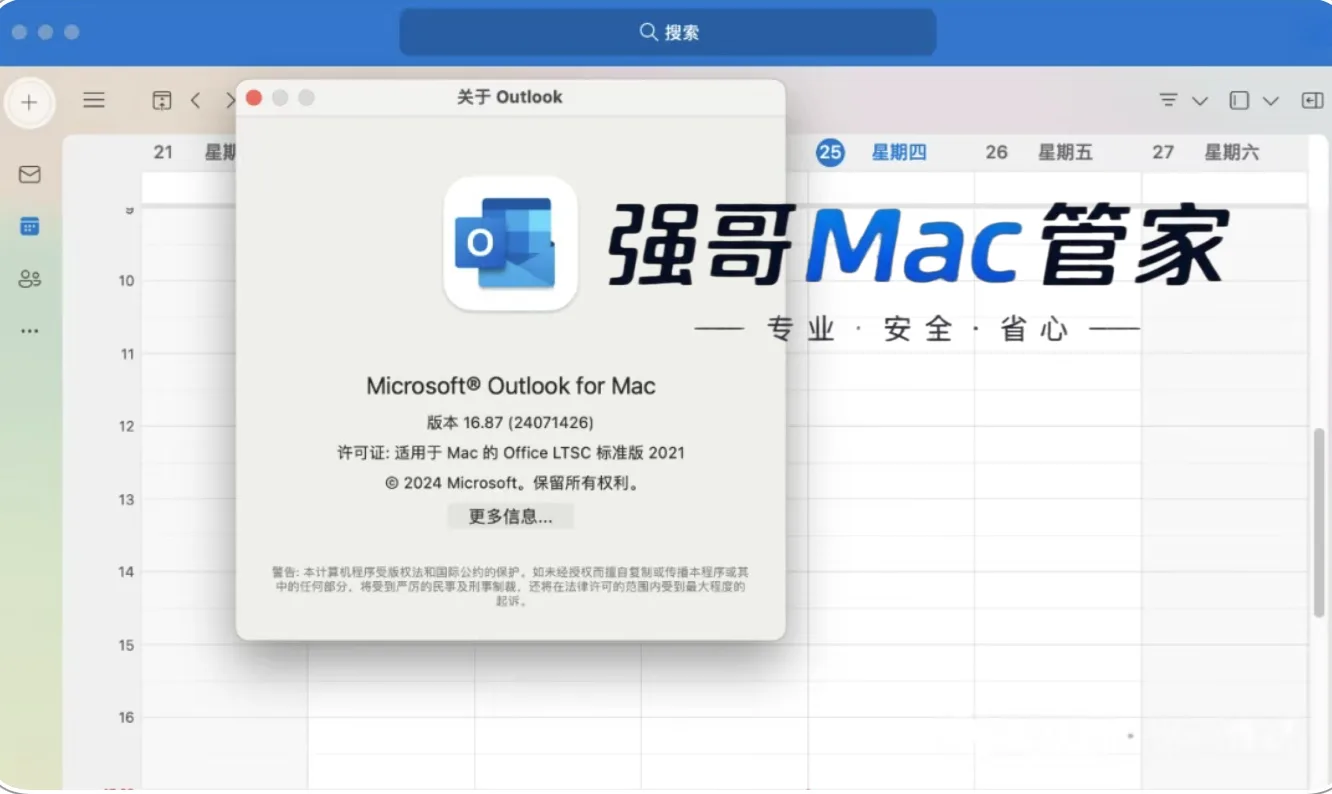Show more apps via the ellipsis icon
Viewport: 1332px width, 794px height.
[x=30, y=331]
